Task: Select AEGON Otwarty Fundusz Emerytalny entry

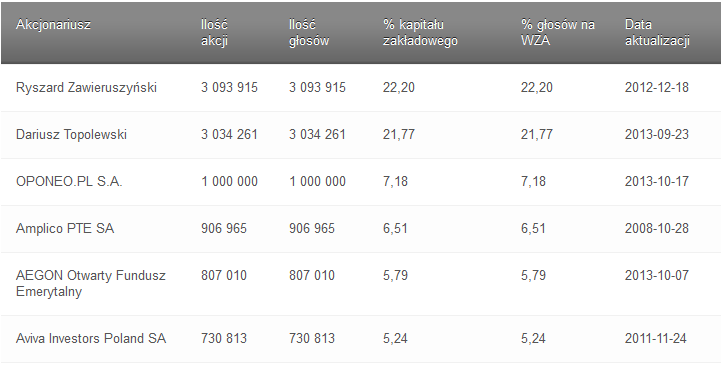Action: coord(91,284)
